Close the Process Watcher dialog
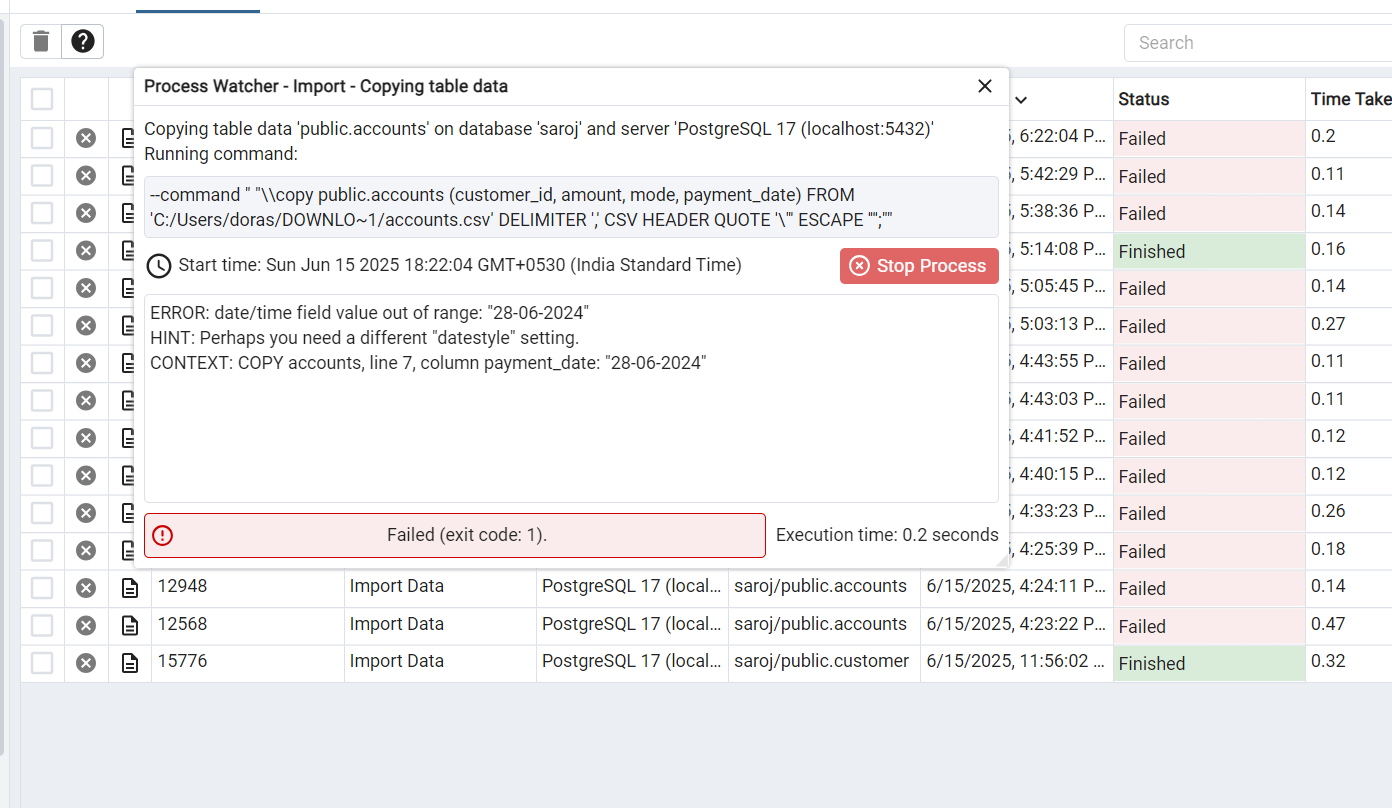Image resolution: width=1392 pixels, height=808 pixels. pyautogui.click(x=985, y=86)
